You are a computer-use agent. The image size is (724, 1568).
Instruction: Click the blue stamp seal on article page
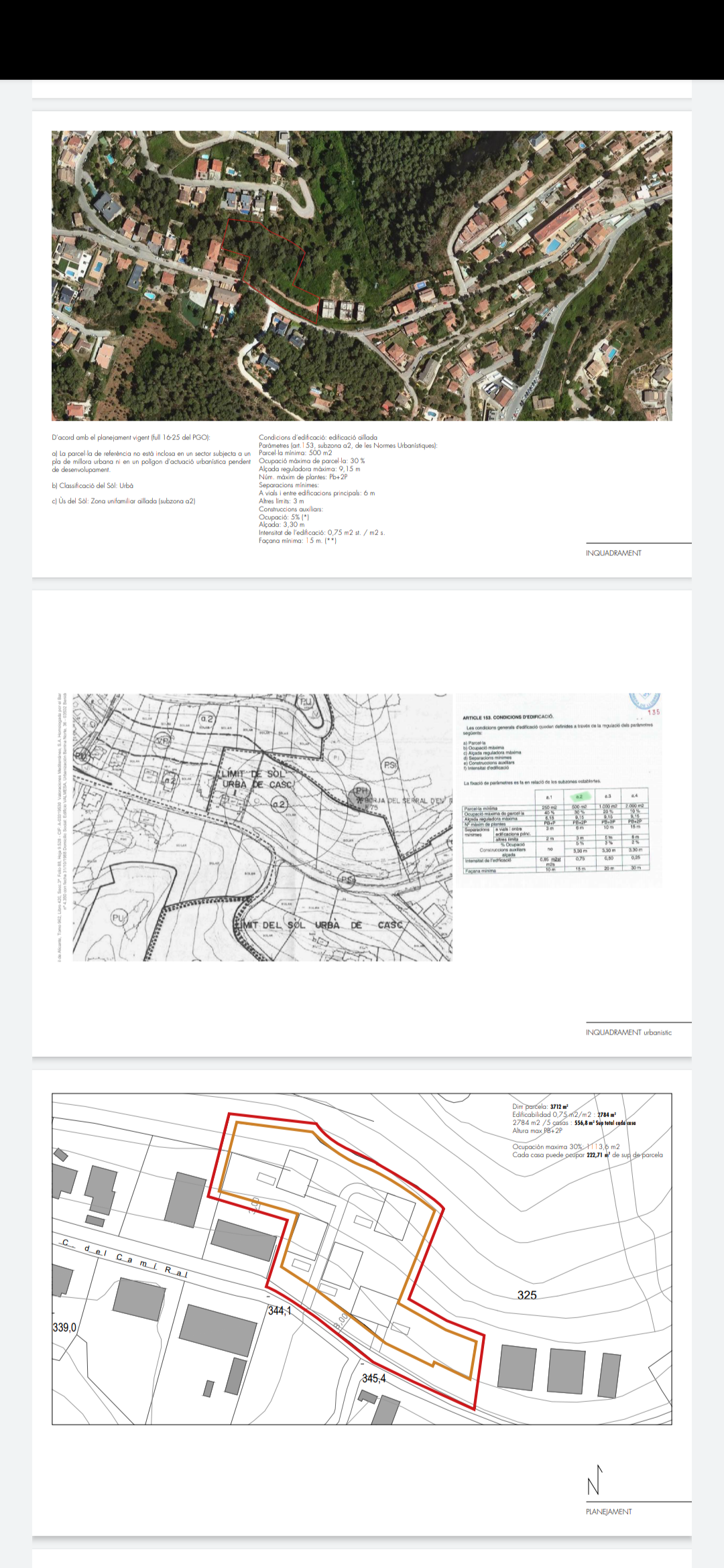[644, 701]
